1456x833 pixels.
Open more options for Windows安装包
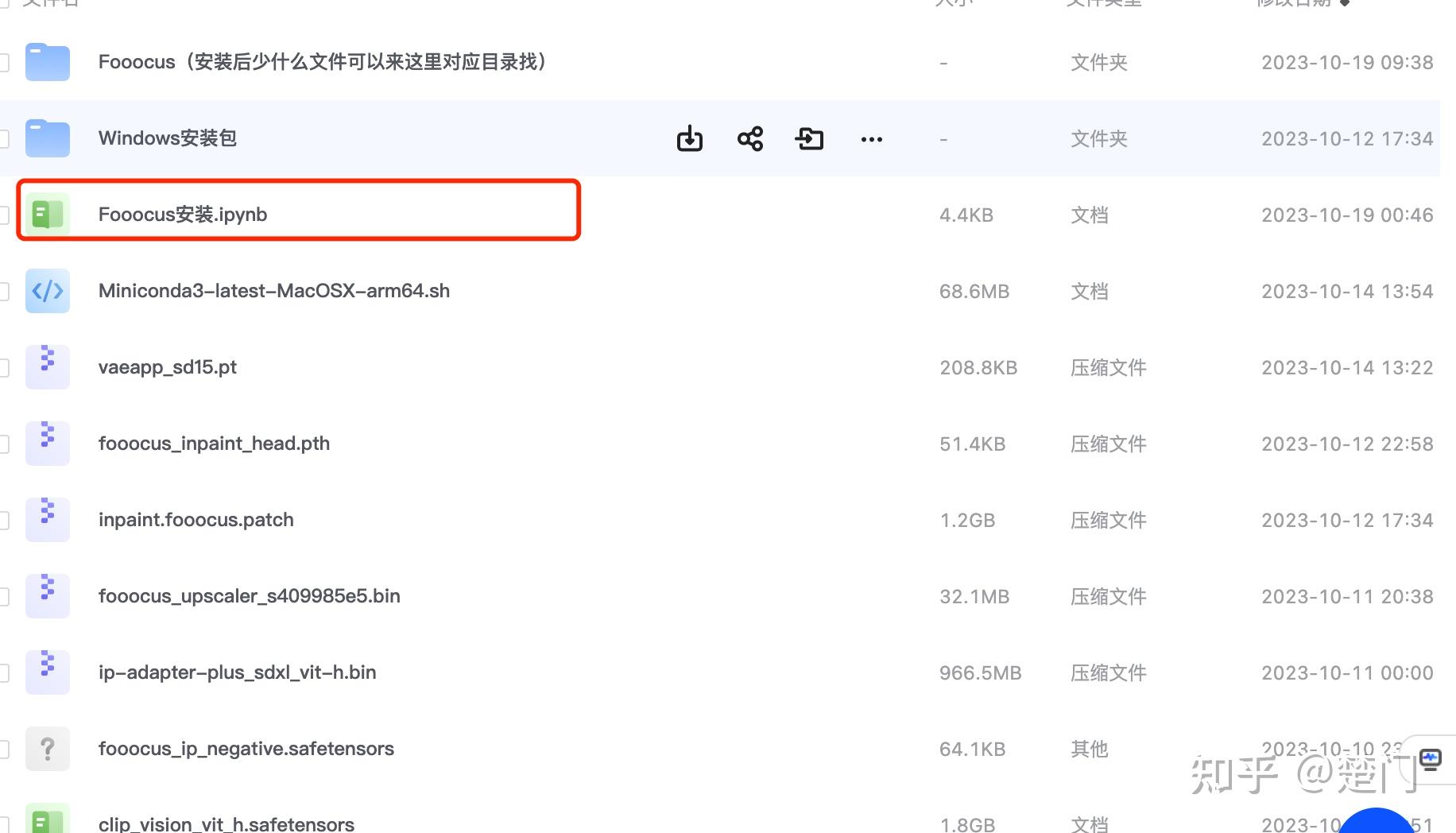coord(872,139)
